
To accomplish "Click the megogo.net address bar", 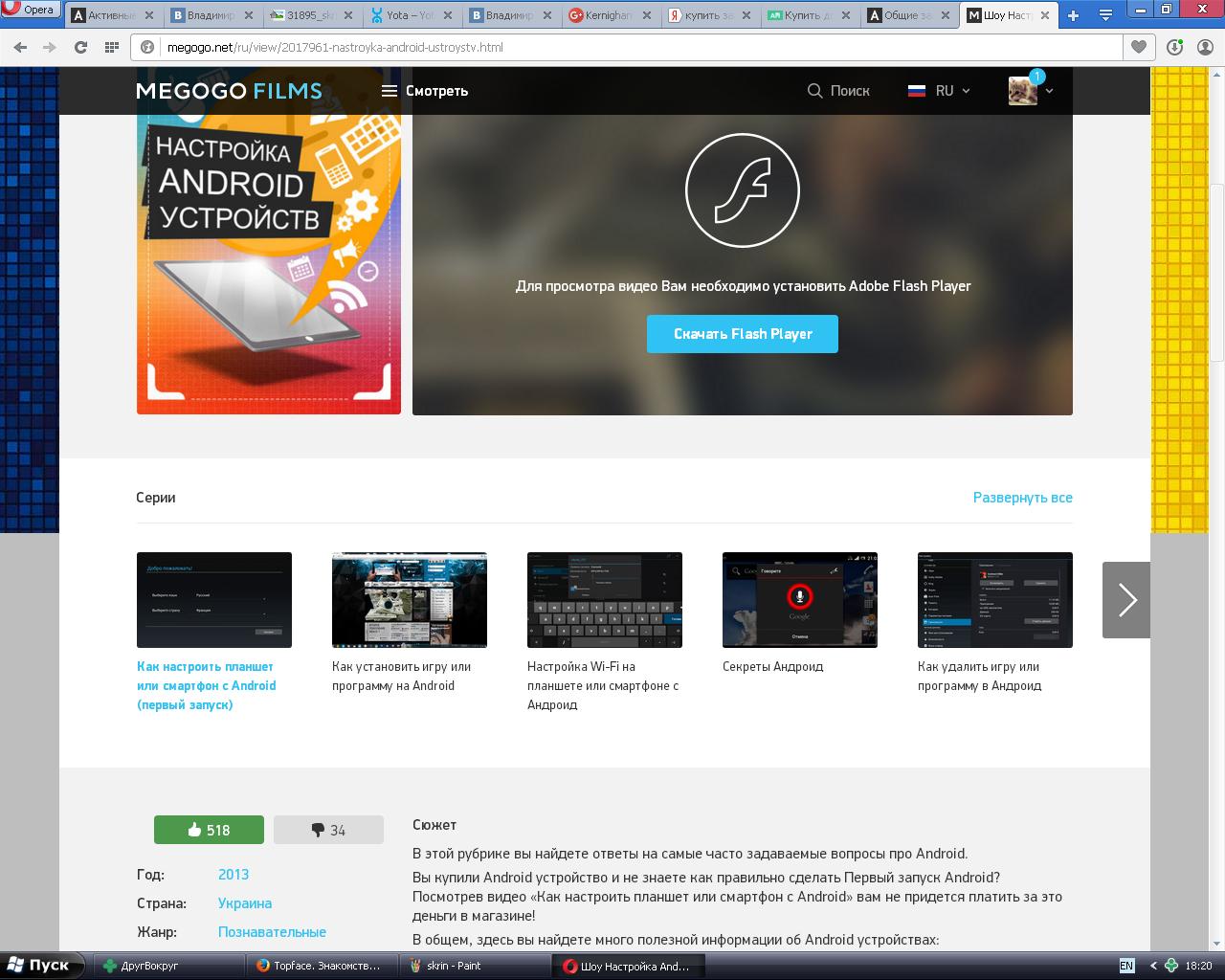I will [627, 47].
